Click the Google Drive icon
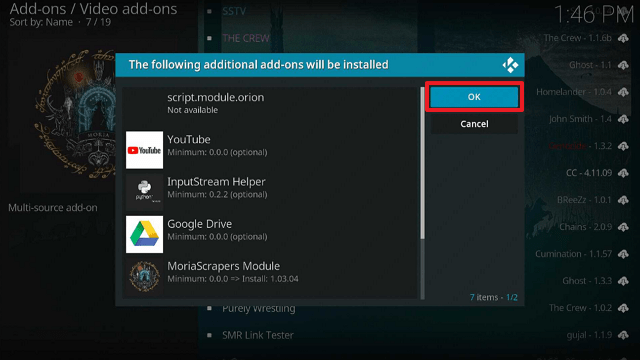 click(x=144, y=234)
